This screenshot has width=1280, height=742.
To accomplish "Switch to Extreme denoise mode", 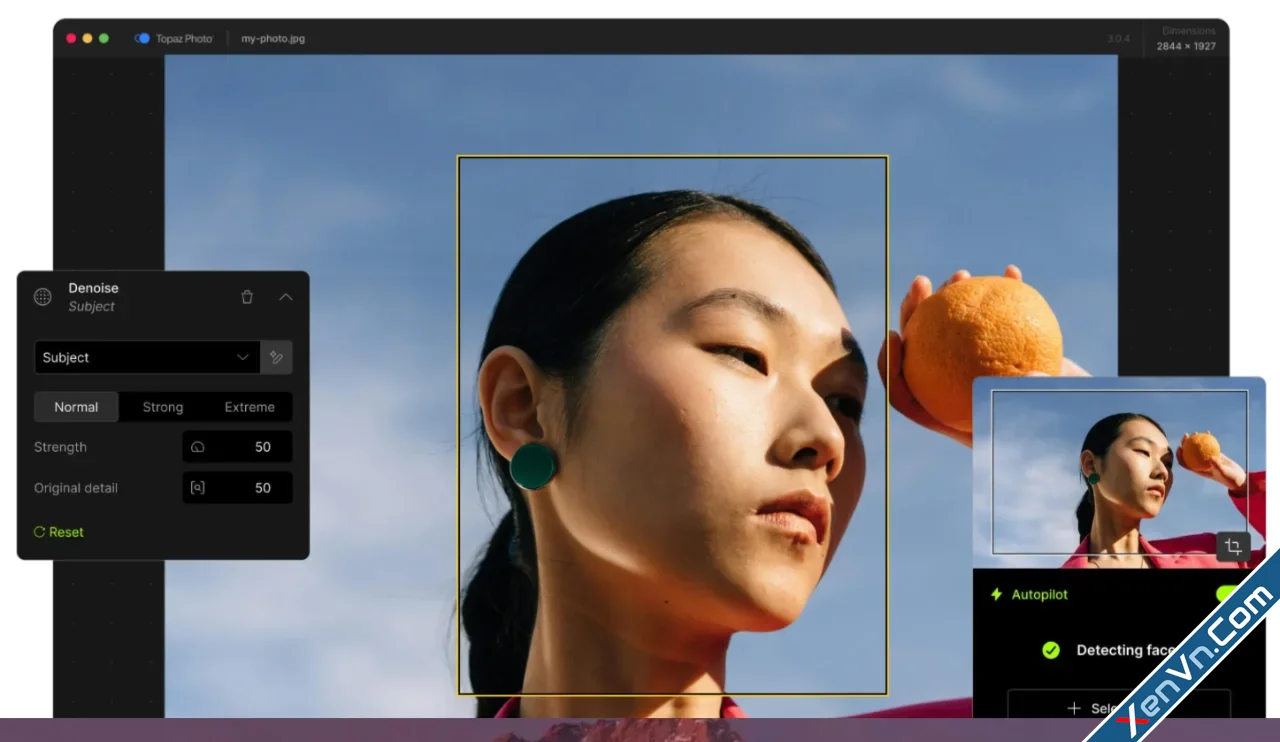I will [250, 407].
